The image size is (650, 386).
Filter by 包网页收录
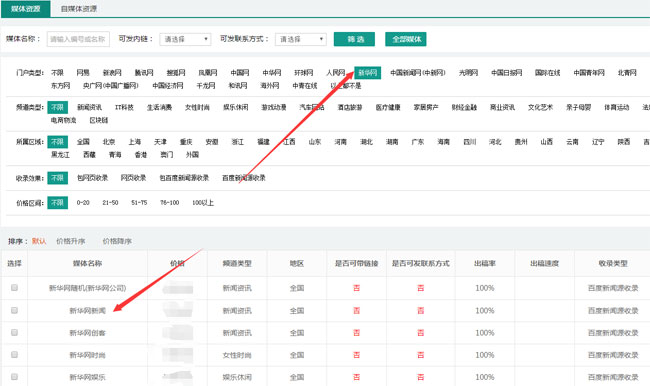[92, 177]
